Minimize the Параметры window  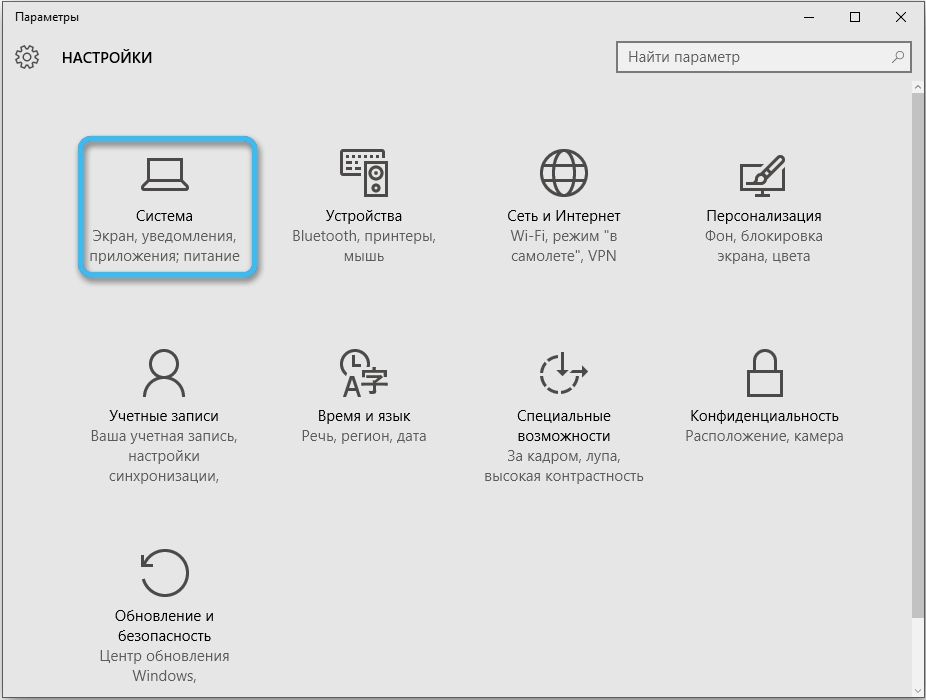pos(809,17)
